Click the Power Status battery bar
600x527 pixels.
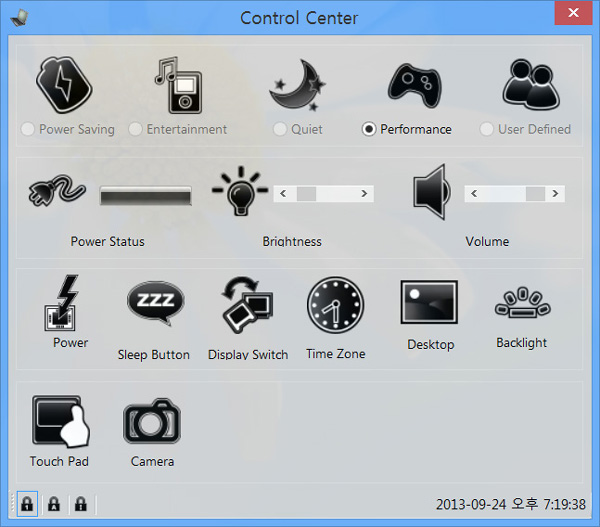point(146,196)
